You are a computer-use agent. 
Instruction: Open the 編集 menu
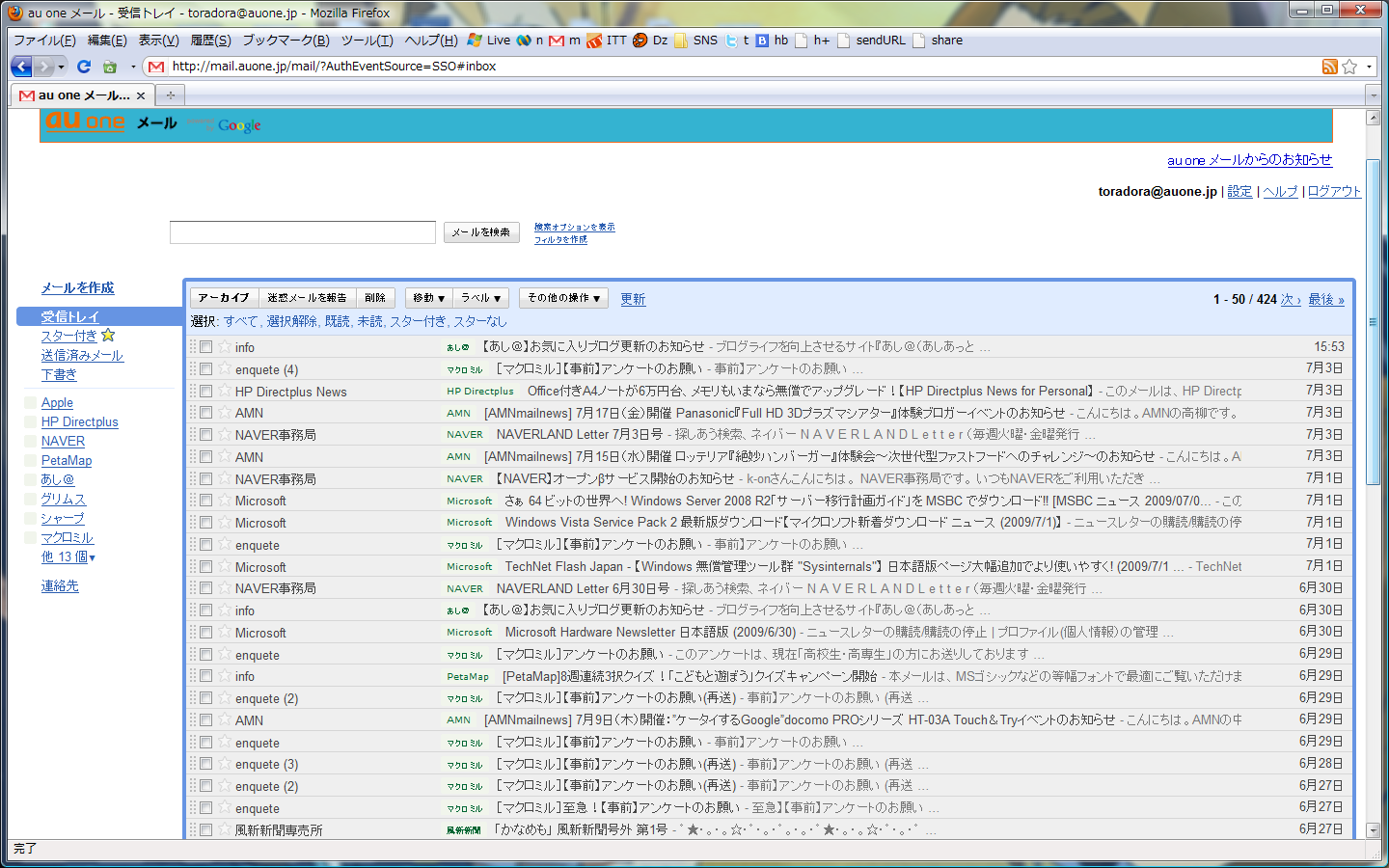(107, 41)
